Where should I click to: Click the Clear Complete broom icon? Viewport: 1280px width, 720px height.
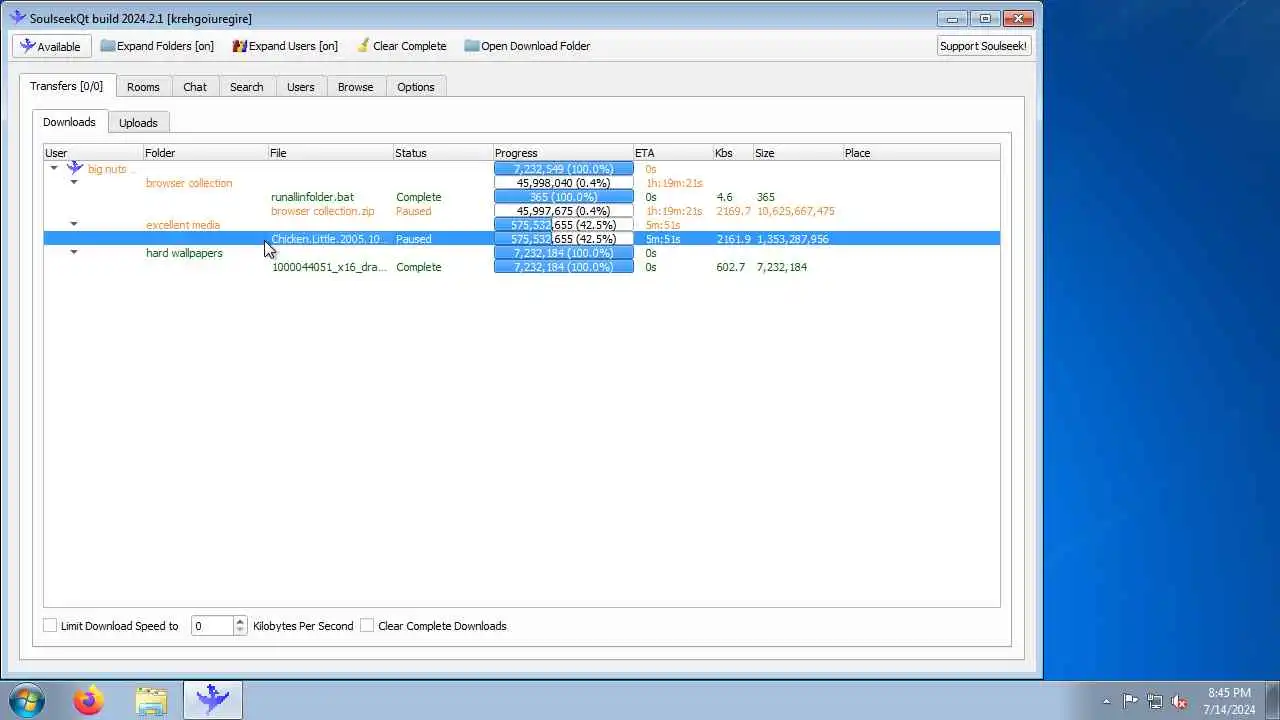point(364,46)
